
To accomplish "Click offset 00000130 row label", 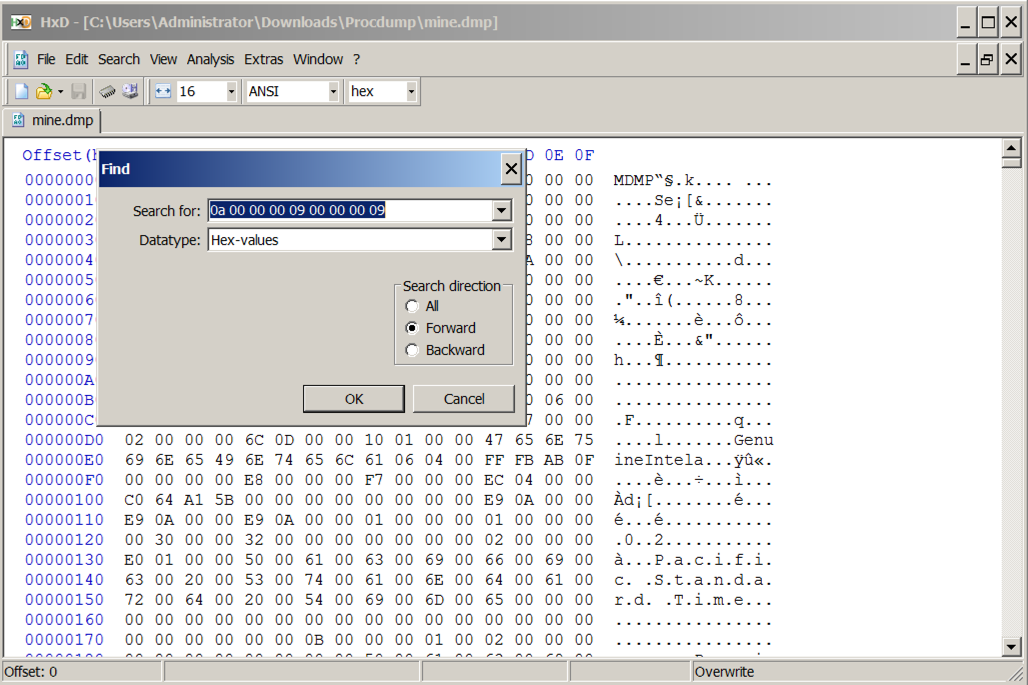I will click(64, 560).
